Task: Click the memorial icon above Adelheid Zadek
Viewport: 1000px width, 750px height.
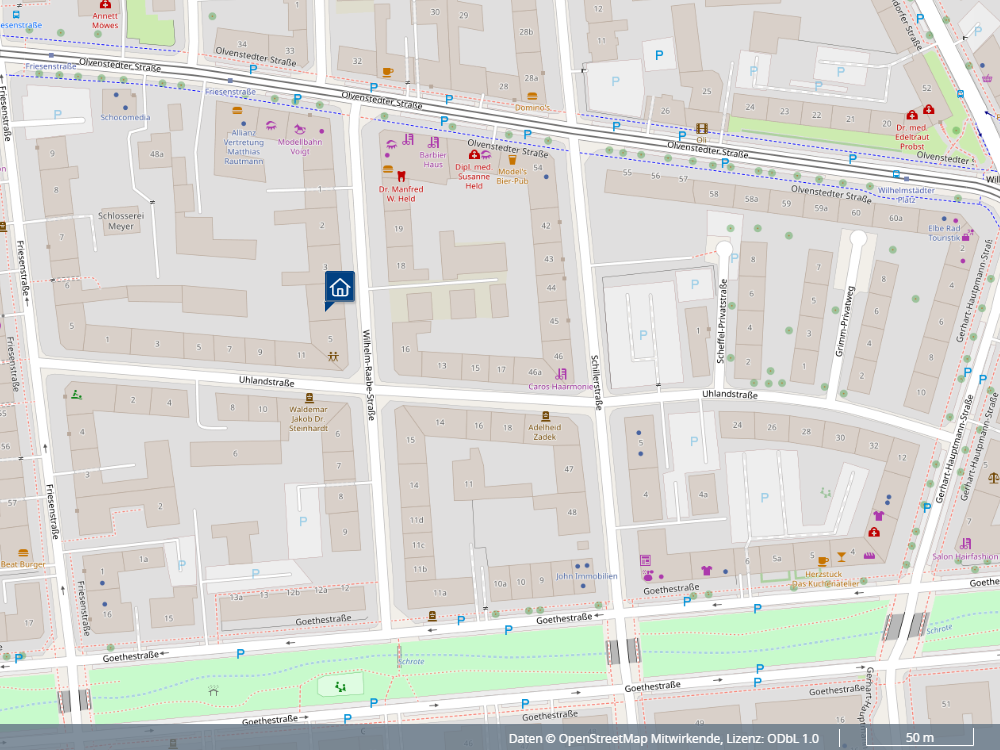Action: point(545,415)
